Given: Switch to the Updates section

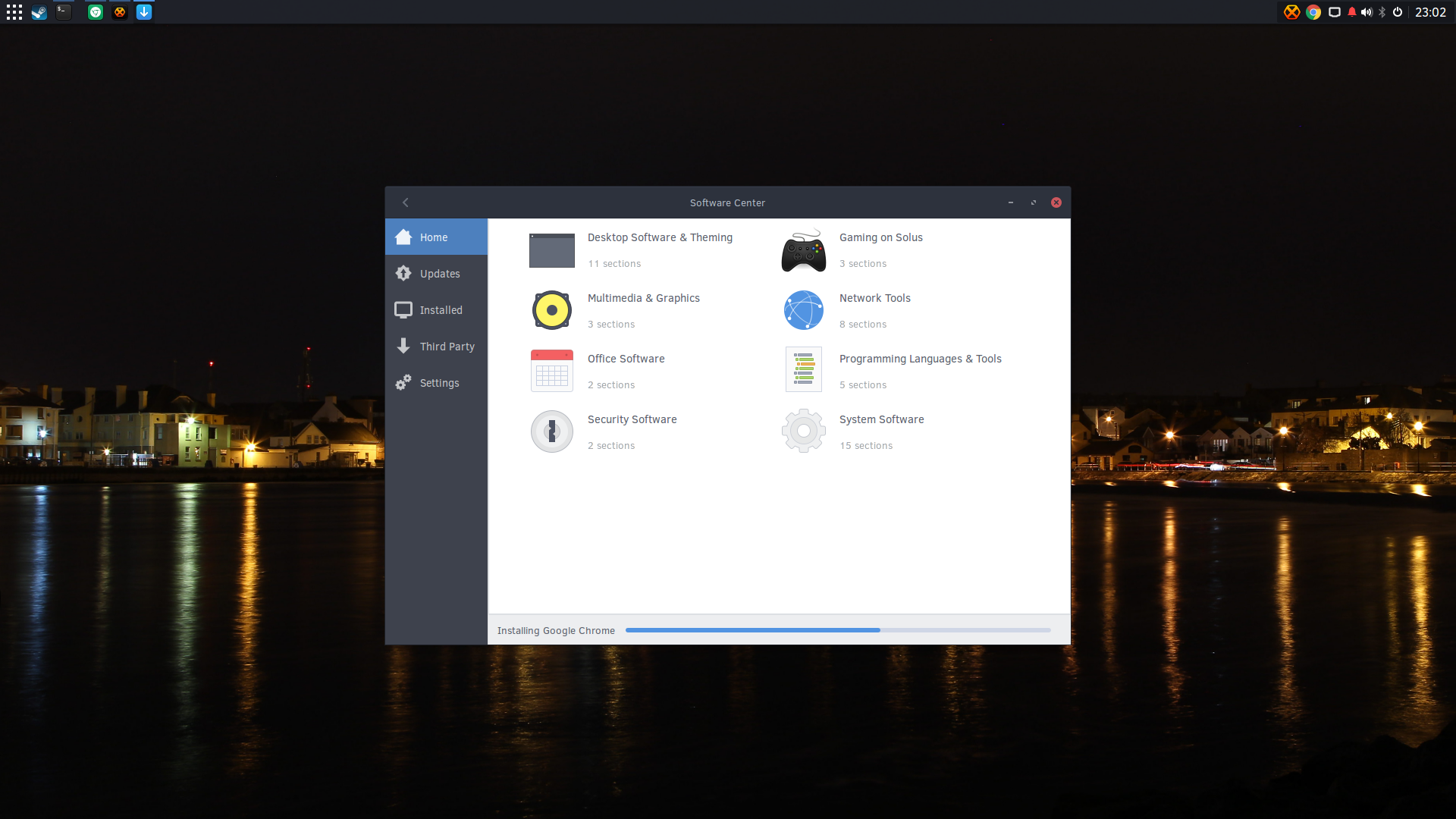Looking at the screenshot, I should click(x=436, y=274).
